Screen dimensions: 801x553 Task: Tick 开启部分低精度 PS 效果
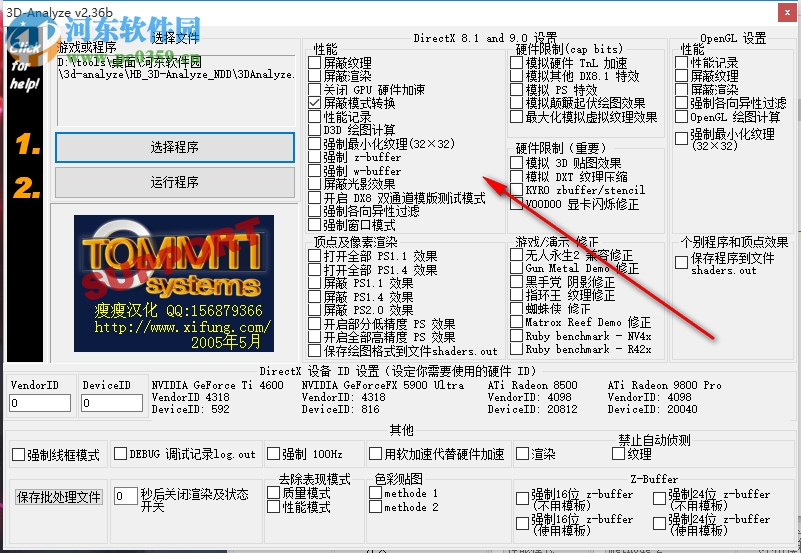(x=315, y=324)
